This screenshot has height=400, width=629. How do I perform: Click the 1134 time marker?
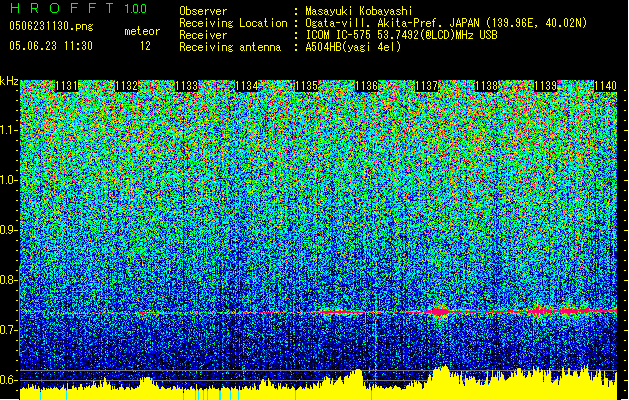[246, 86]
